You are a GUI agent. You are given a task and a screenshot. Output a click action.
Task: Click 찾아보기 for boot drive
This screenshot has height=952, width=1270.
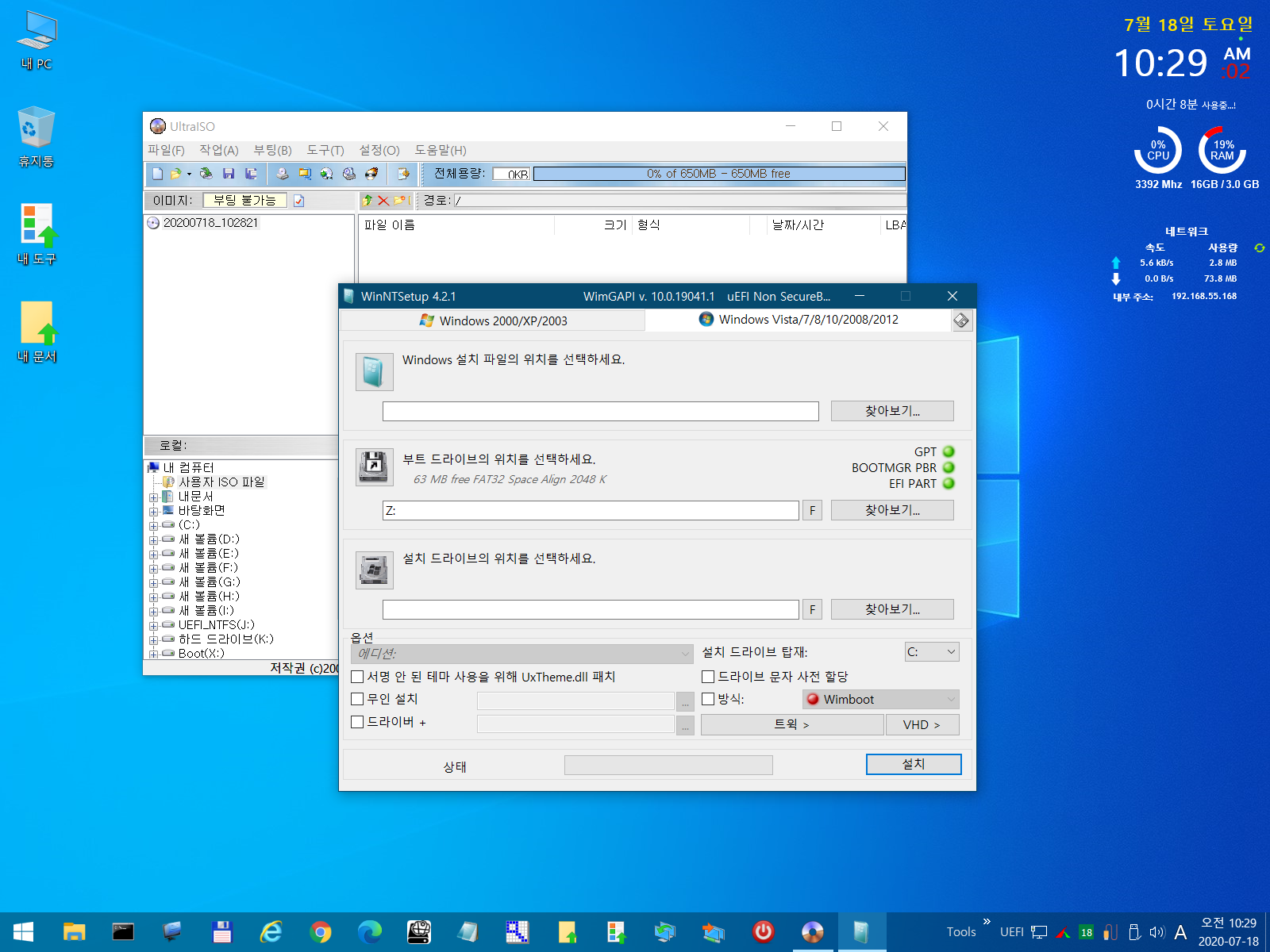coord(892,510)
